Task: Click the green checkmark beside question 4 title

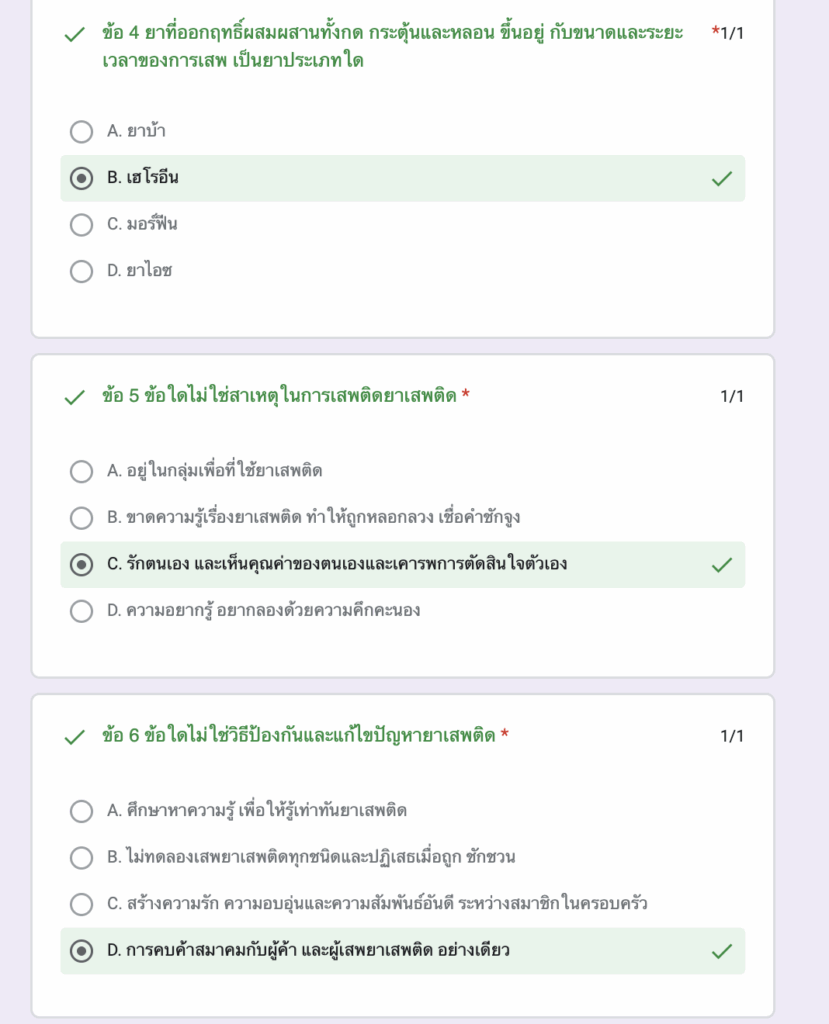Action: point(73,35)
